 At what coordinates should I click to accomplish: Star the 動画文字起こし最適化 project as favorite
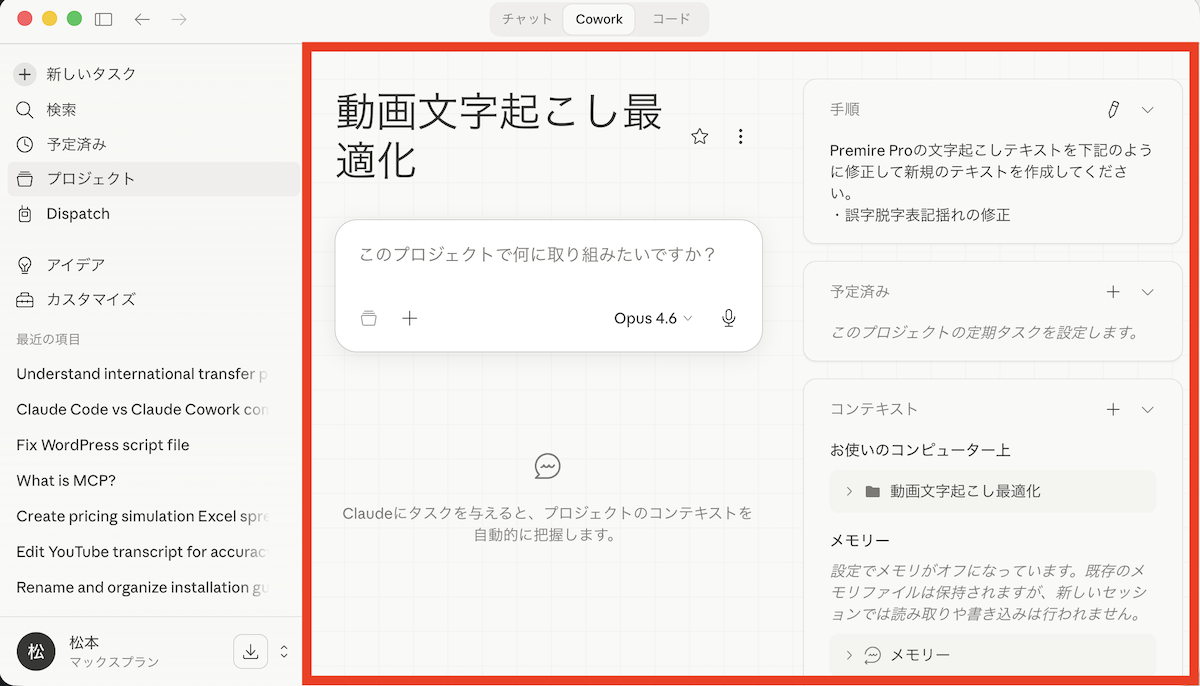(x=699, y=137)
